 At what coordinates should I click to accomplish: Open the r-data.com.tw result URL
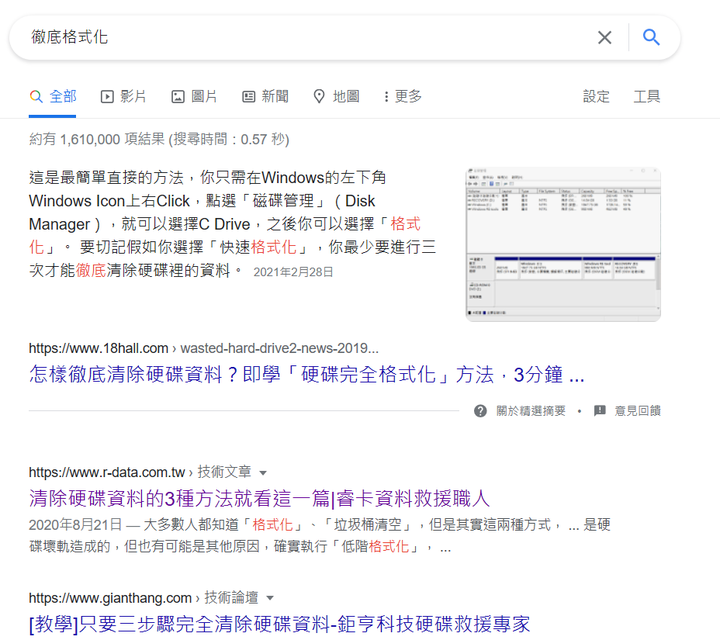[140, 472]
